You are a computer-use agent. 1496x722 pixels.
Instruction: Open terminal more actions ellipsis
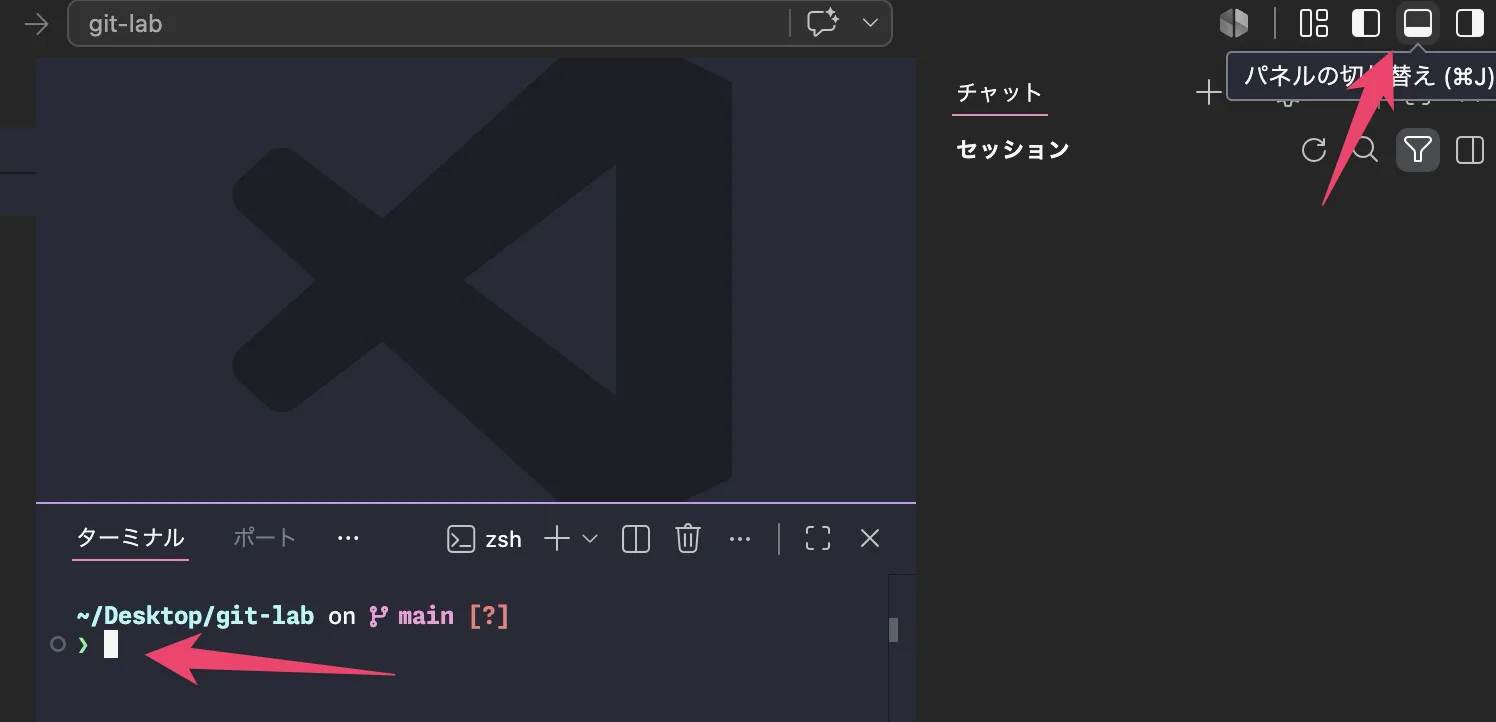click(x=740, y=539)
